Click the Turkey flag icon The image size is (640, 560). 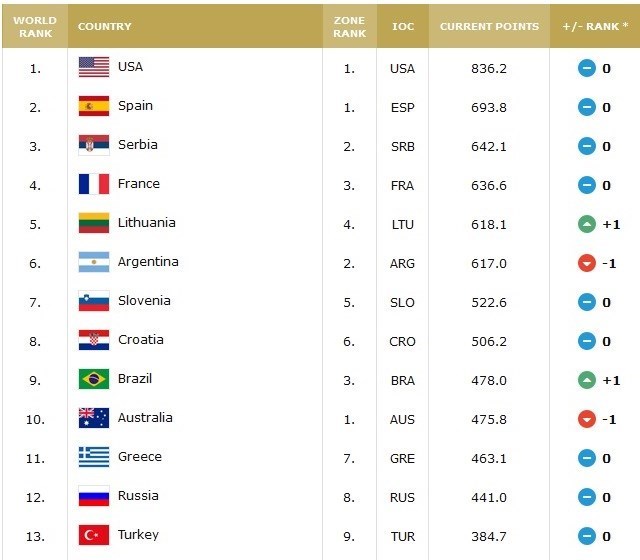point(94,535)
